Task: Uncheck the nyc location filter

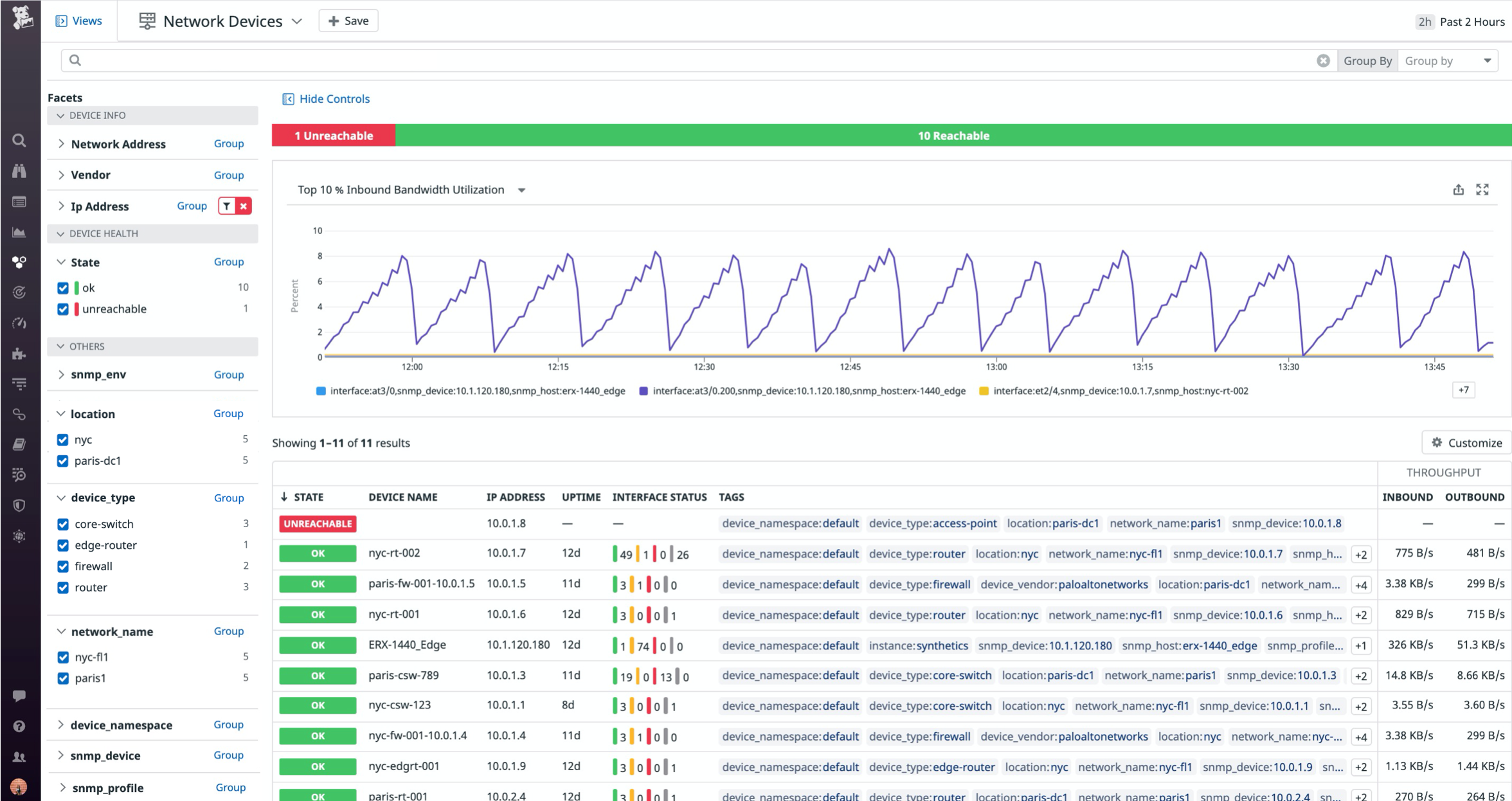Action: click(62, 440)
